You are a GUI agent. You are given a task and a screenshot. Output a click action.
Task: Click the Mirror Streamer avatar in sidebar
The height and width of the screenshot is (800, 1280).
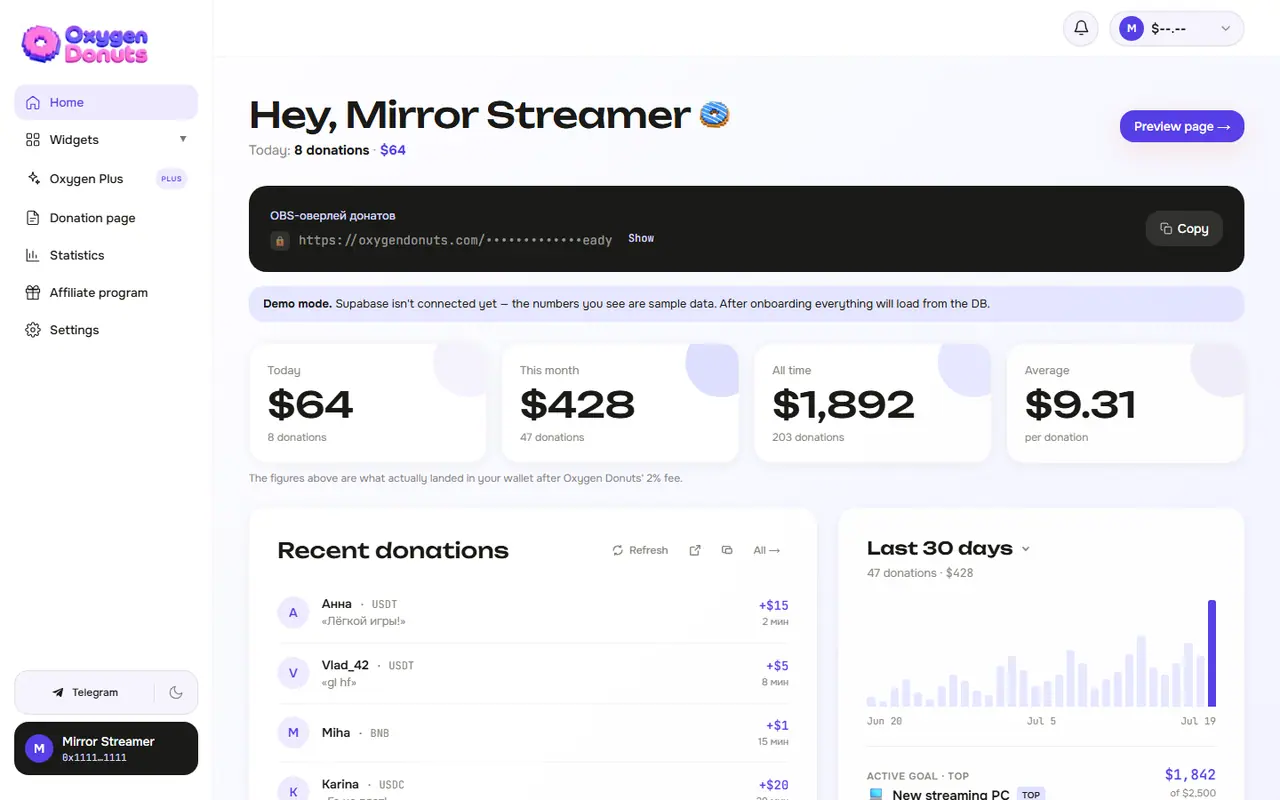39,748
